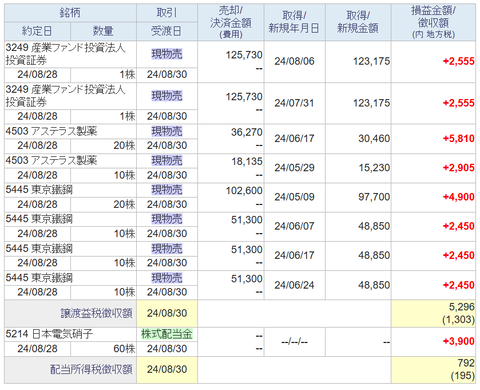Click 現物売 in the 102,600 sale row
This screenshot has height=390, width=480.
point(167,190)
